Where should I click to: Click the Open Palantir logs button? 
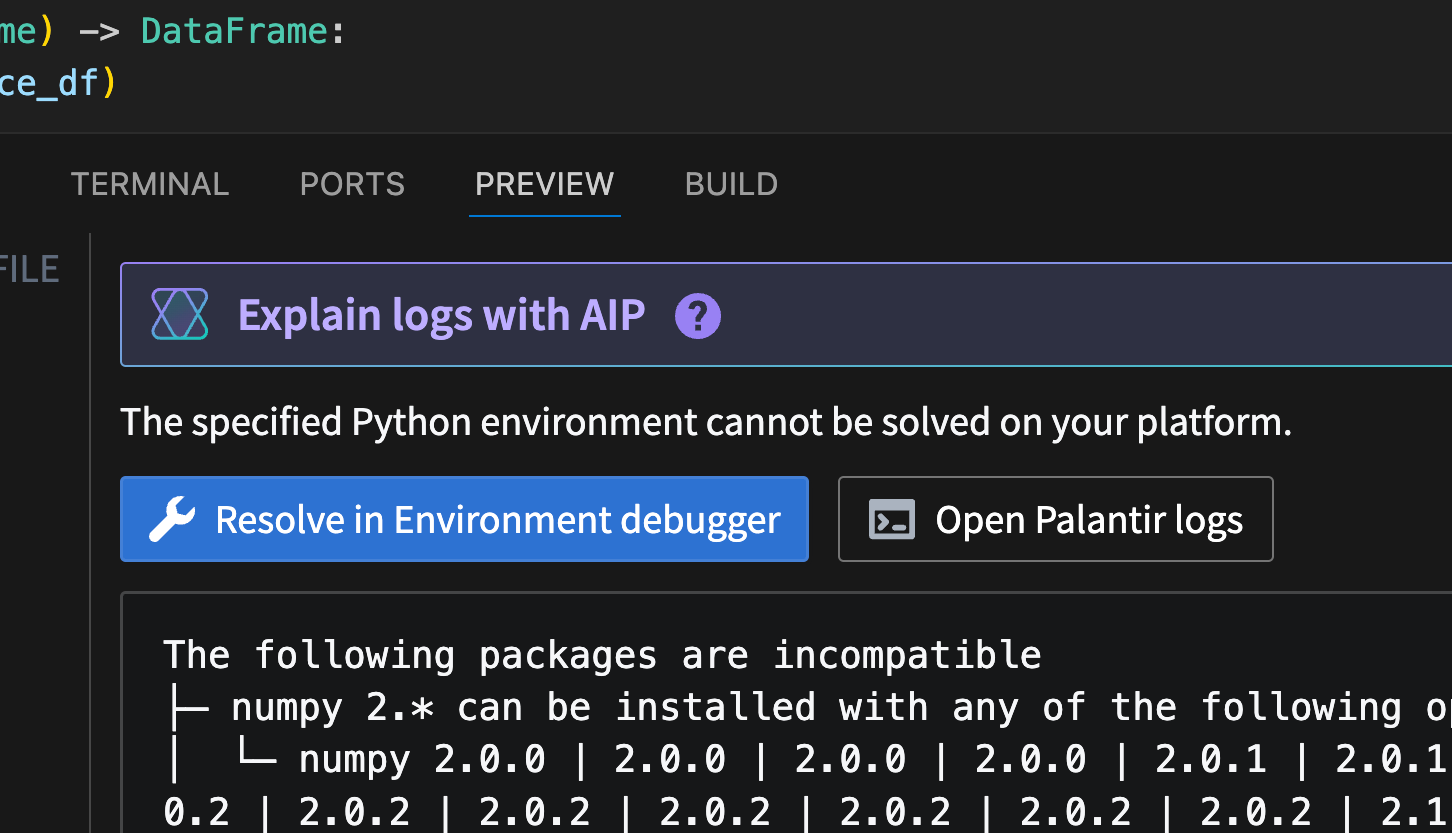click(1055, 519)
